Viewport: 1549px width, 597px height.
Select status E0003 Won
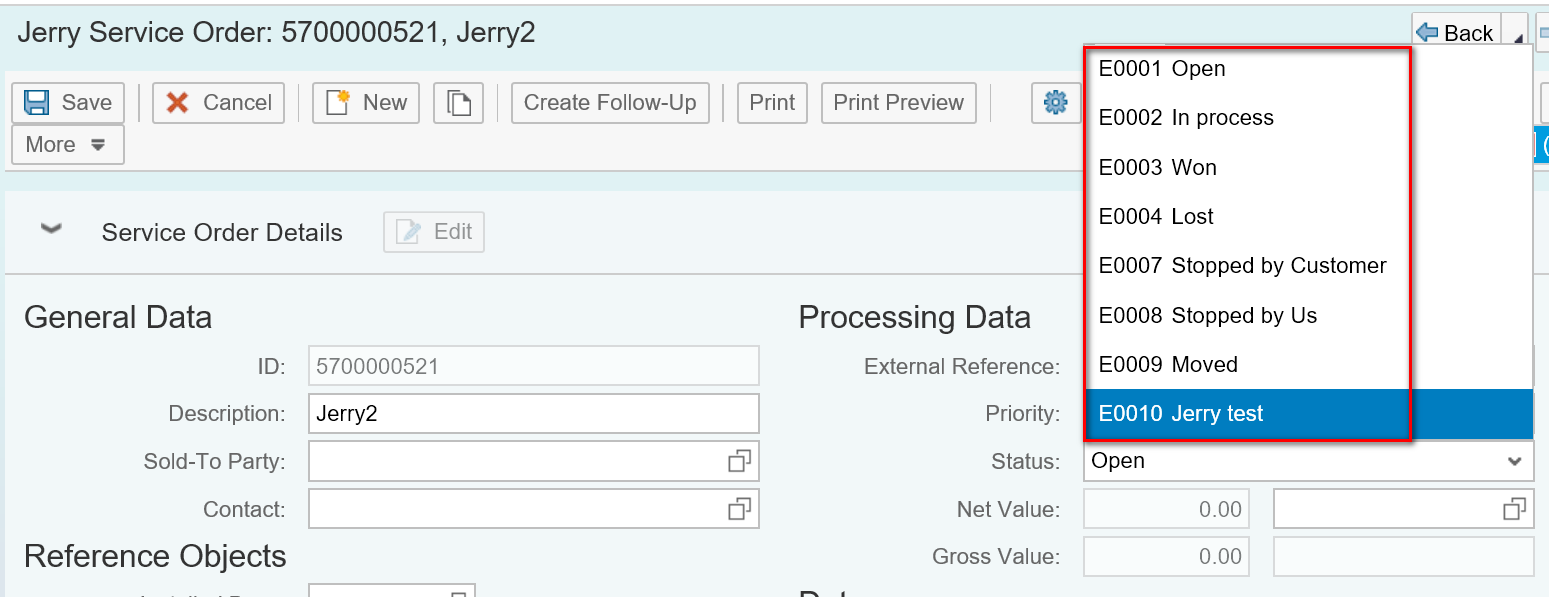[x=1308, y=167]
